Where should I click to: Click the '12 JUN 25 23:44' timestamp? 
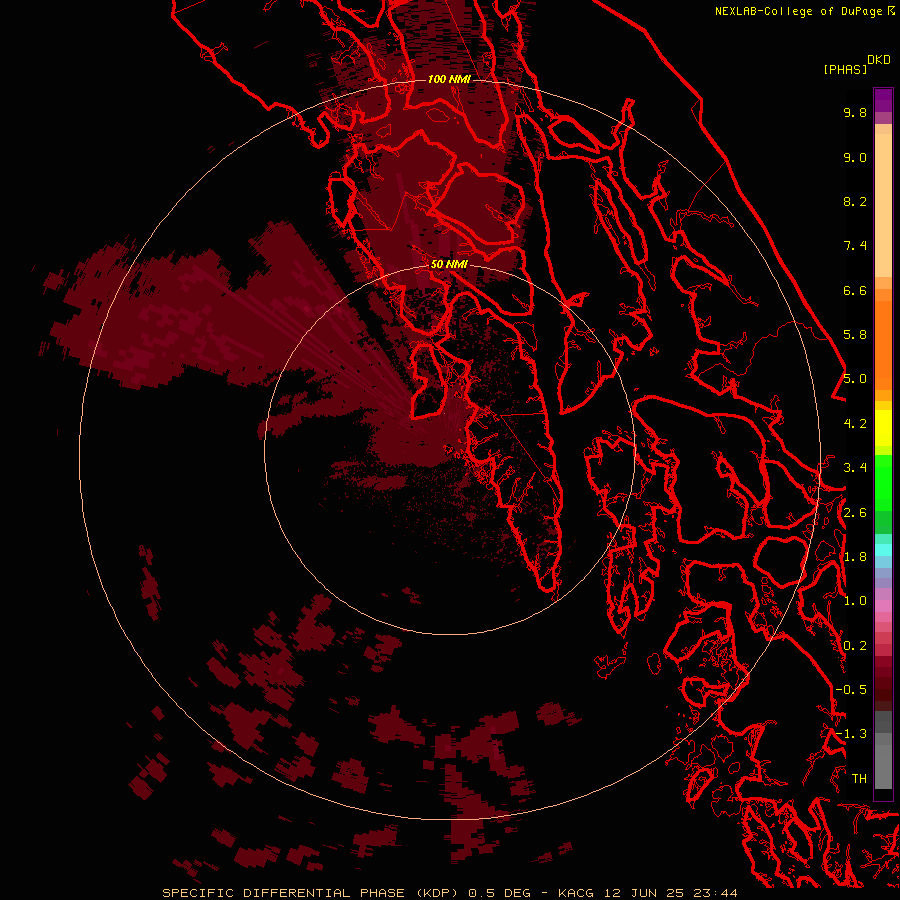pyautogui.click(x=670, y=893)
